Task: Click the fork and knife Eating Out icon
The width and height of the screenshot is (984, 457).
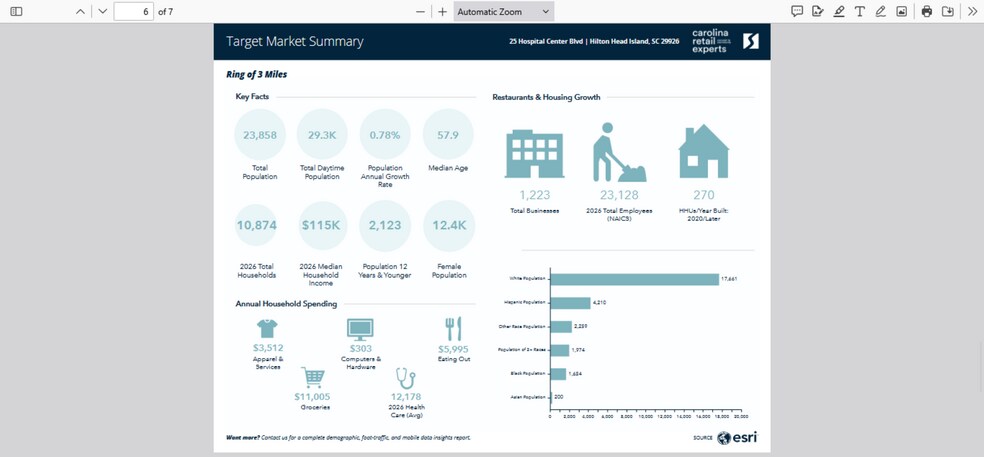Action: pos(454,329)
